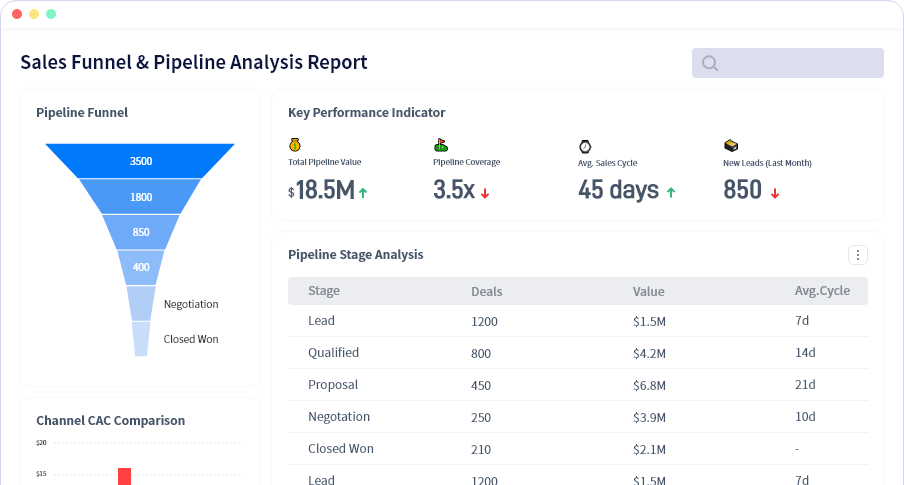Click the New Leads box icon

[x=730, y=145]
